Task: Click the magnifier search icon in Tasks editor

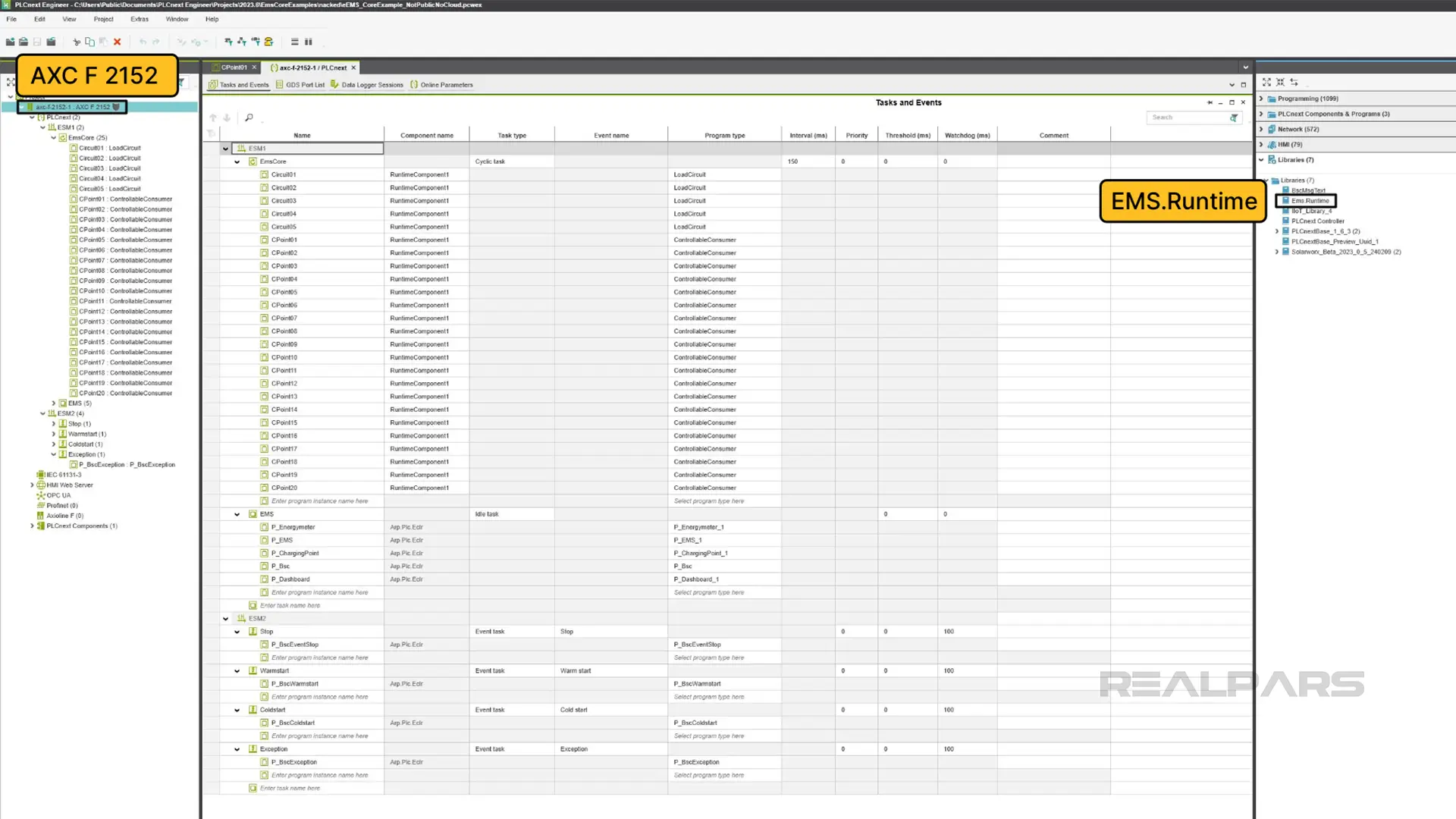Action: [x=249, y=118]
